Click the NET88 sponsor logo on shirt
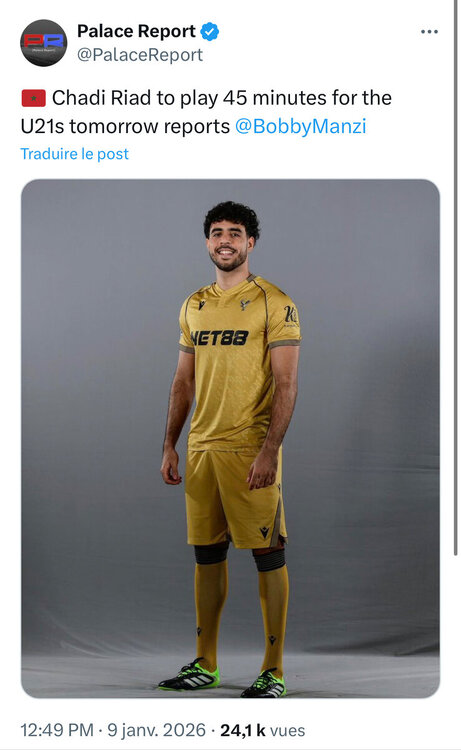The width and height of the screenshot is (461, 750). coord(220,338)
